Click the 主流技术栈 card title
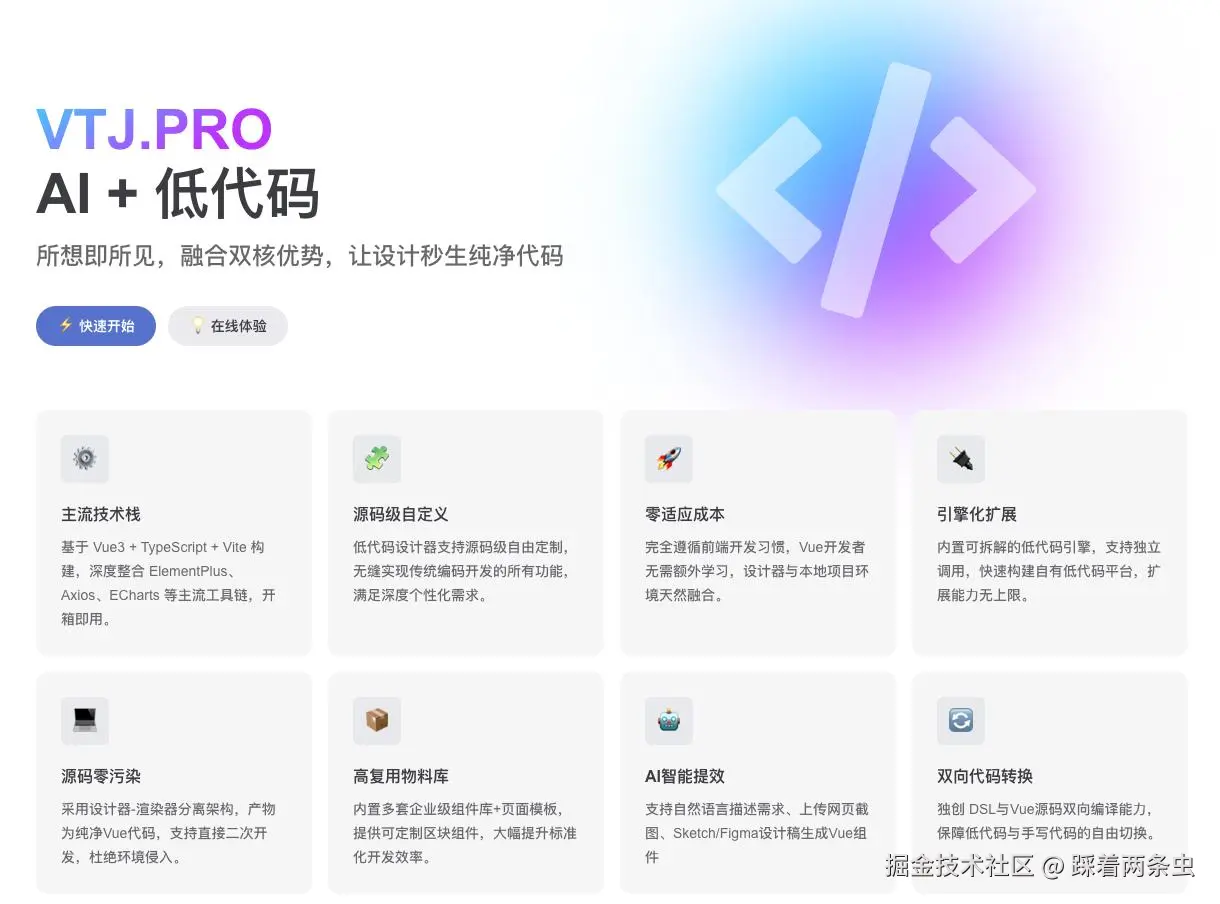The height and width of the screenshot is (904, 1220). coord(101,514)
